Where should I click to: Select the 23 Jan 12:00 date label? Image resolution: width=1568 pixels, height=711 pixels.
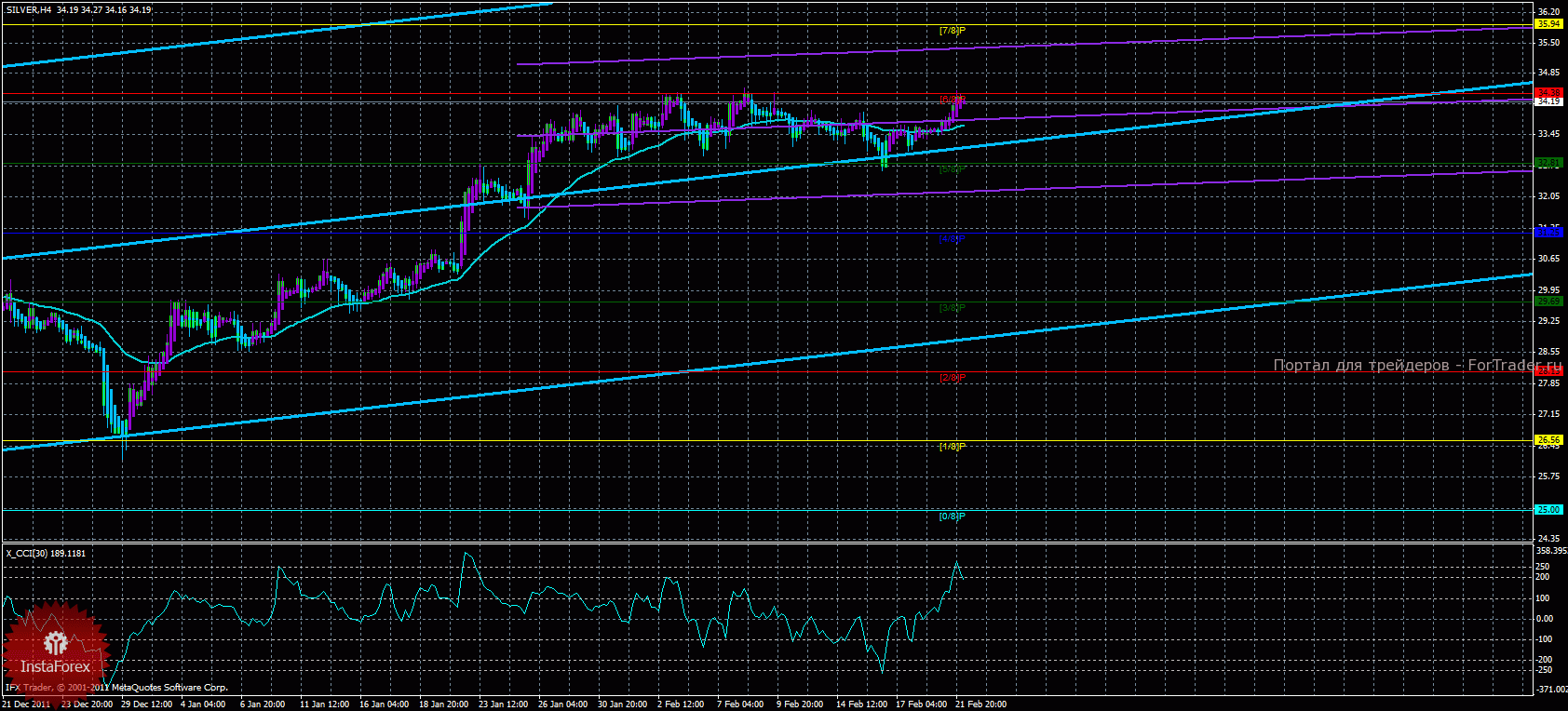click(x=504, y=704)
